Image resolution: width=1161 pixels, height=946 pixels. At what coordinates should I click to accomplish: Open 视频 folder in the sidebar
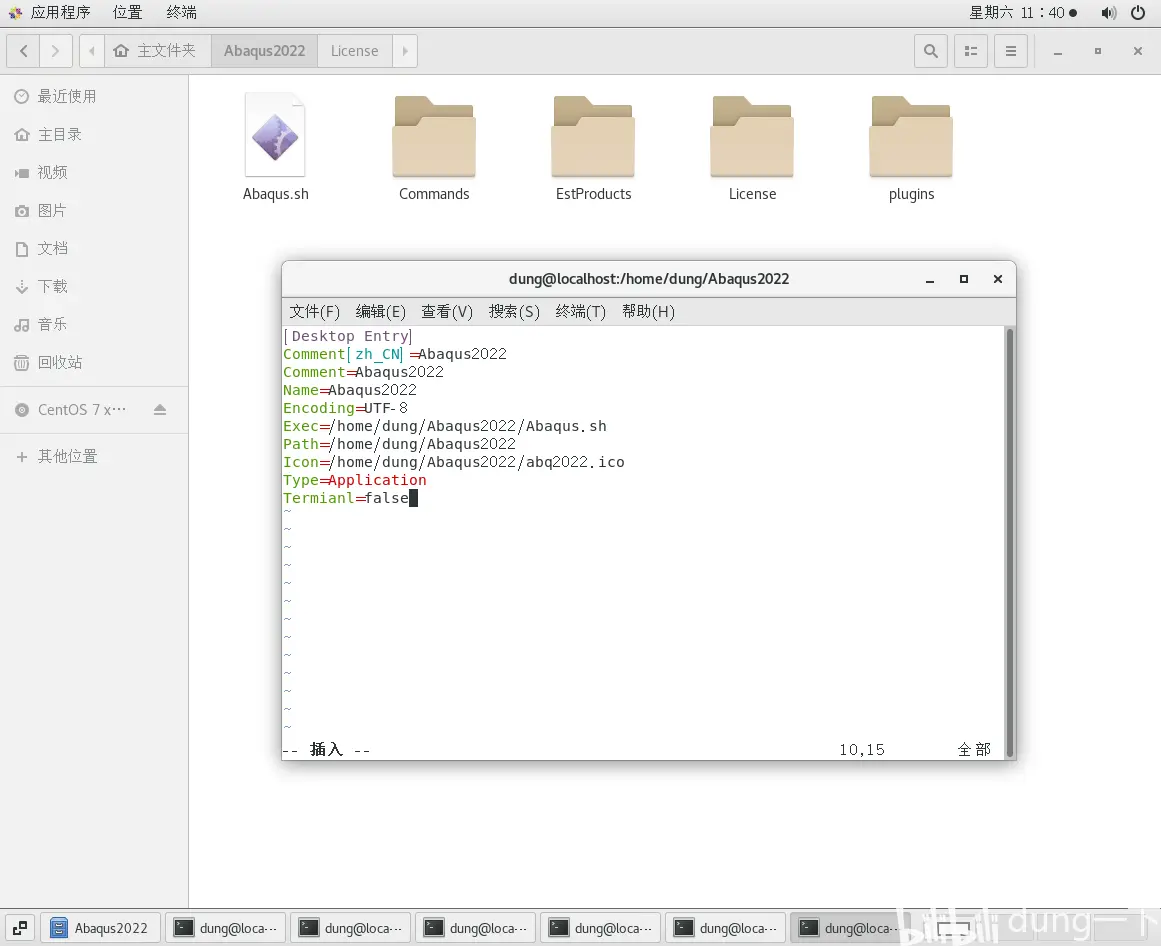pos(94,172)
